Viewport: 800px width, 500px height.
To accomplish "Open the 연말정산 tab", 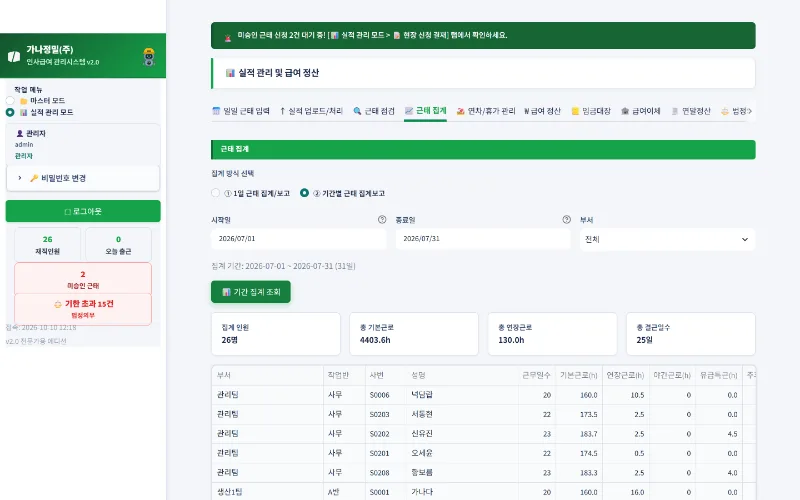I will (691, 111).
